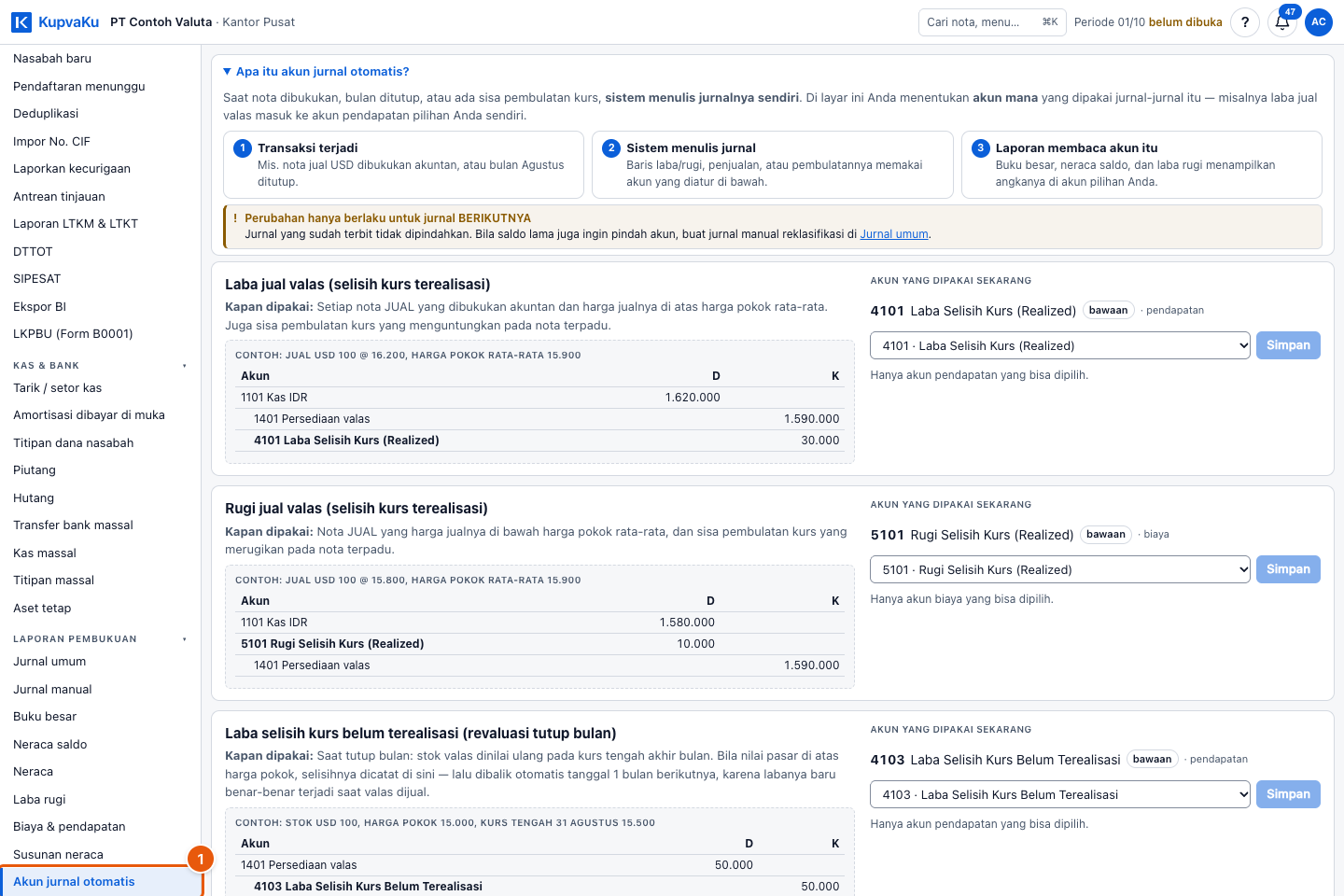Image resolution: width=1344 pixels, height=896 pixels.
Task: Open the Deduplikasi menu item
Action: coord(100,114)
